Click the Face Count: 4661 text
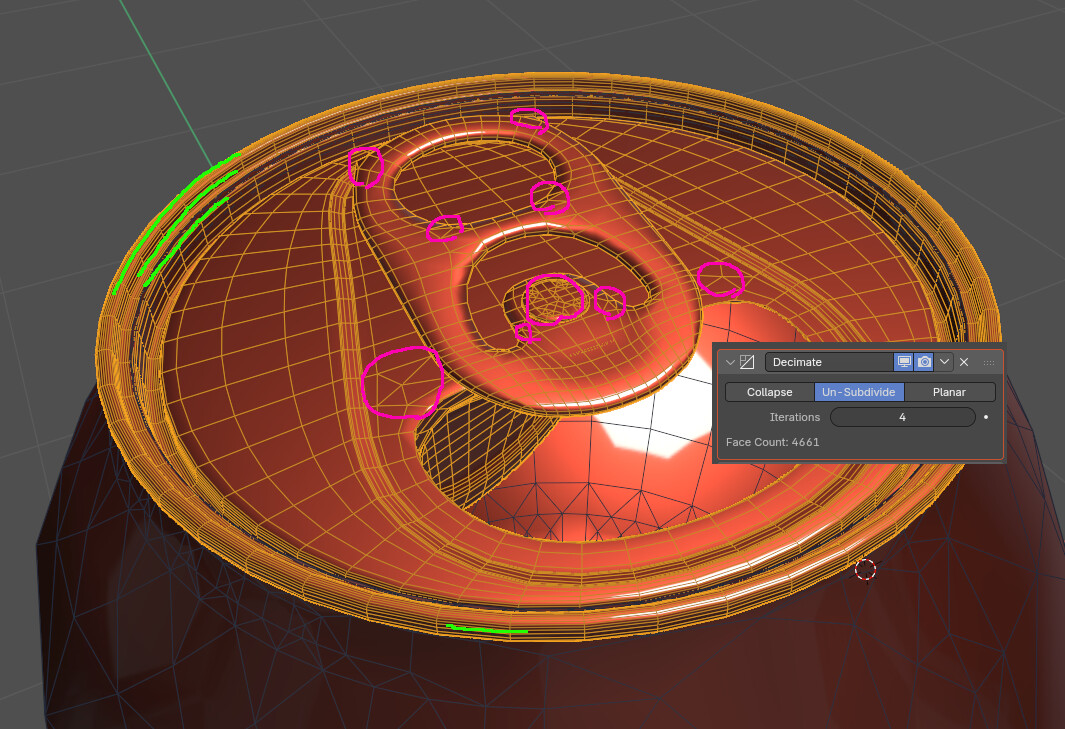This screenshot has height=729, width=1065. click(x=772, y=442)
